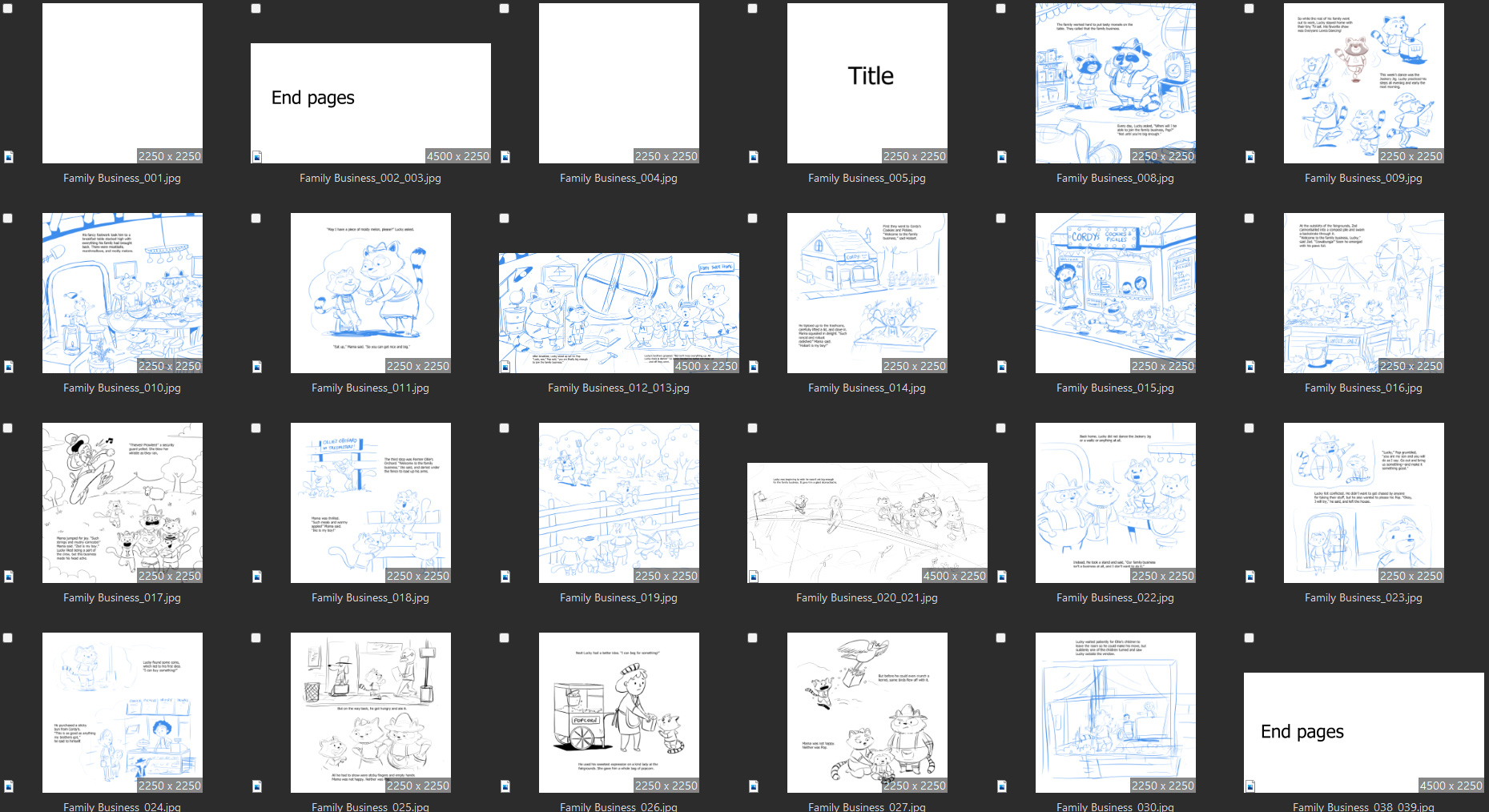Check the box for Family Business_010.jpg
This screenshot has width=1489, height=812.
[x=8, y=219]
